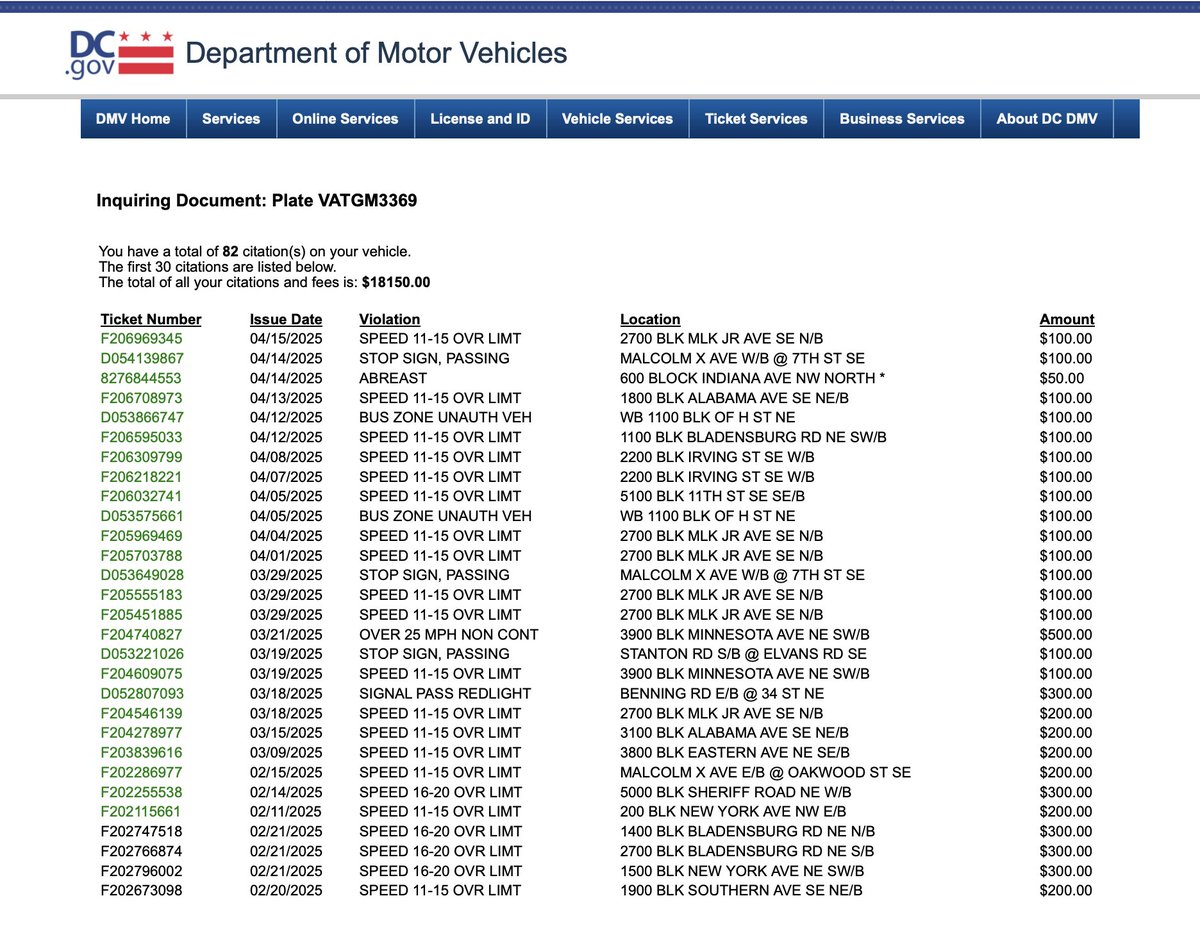Open ticket F206218221
1200x946 pixels.
click(142, 477)
